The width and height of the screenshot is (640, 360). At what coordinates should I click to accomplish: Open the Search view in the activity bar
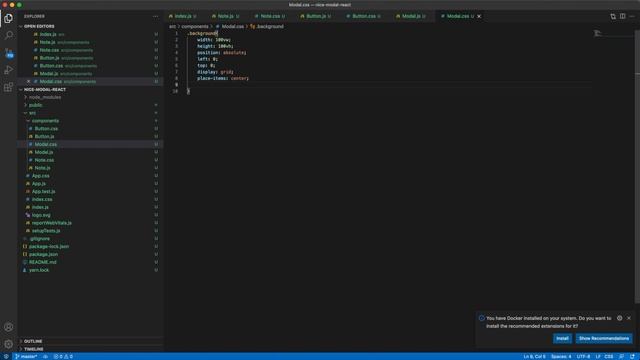tap(9, 36)
